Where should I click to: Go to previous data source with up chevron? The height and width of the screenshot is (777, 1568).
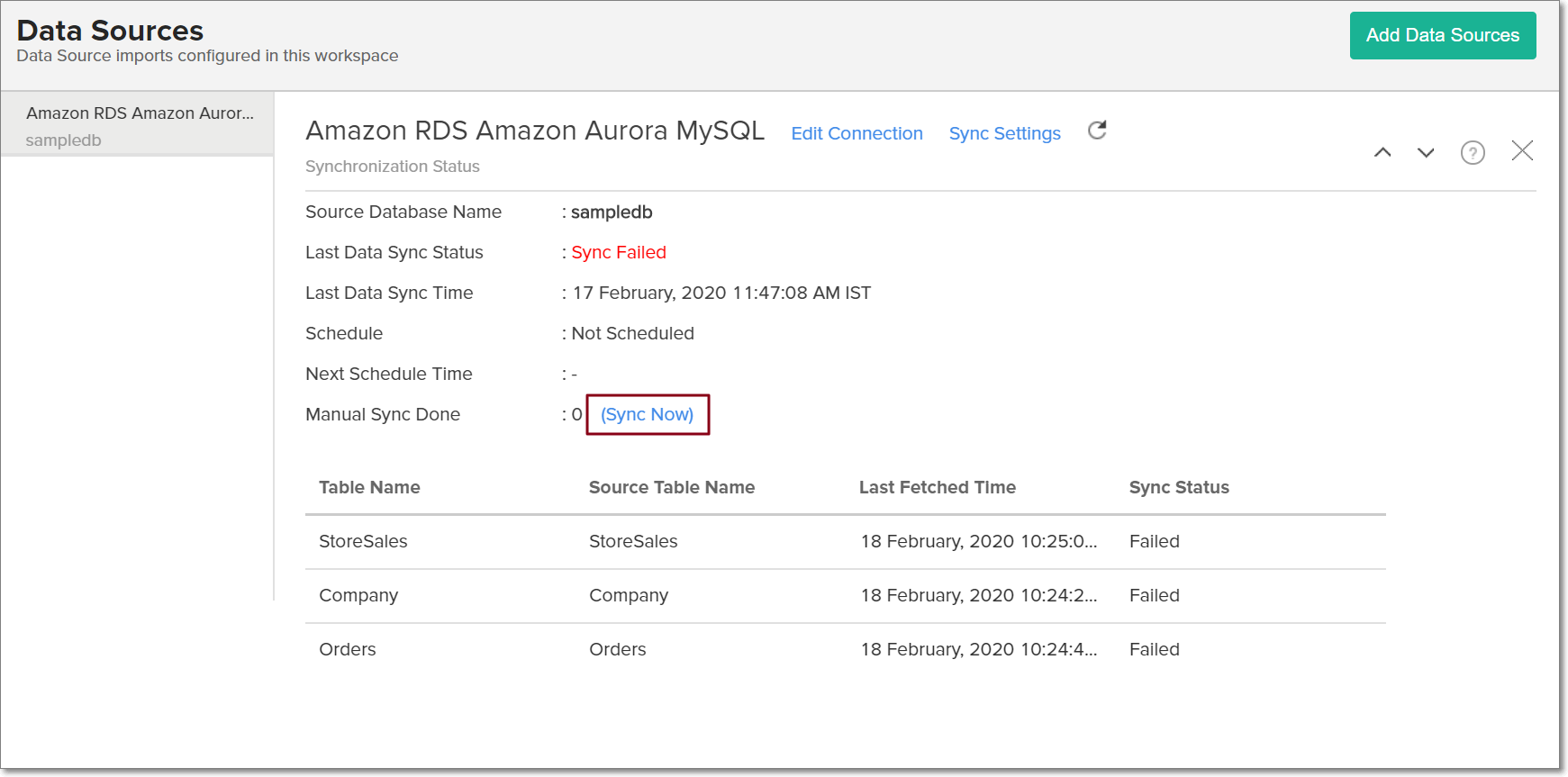[x=1382, y=153]
